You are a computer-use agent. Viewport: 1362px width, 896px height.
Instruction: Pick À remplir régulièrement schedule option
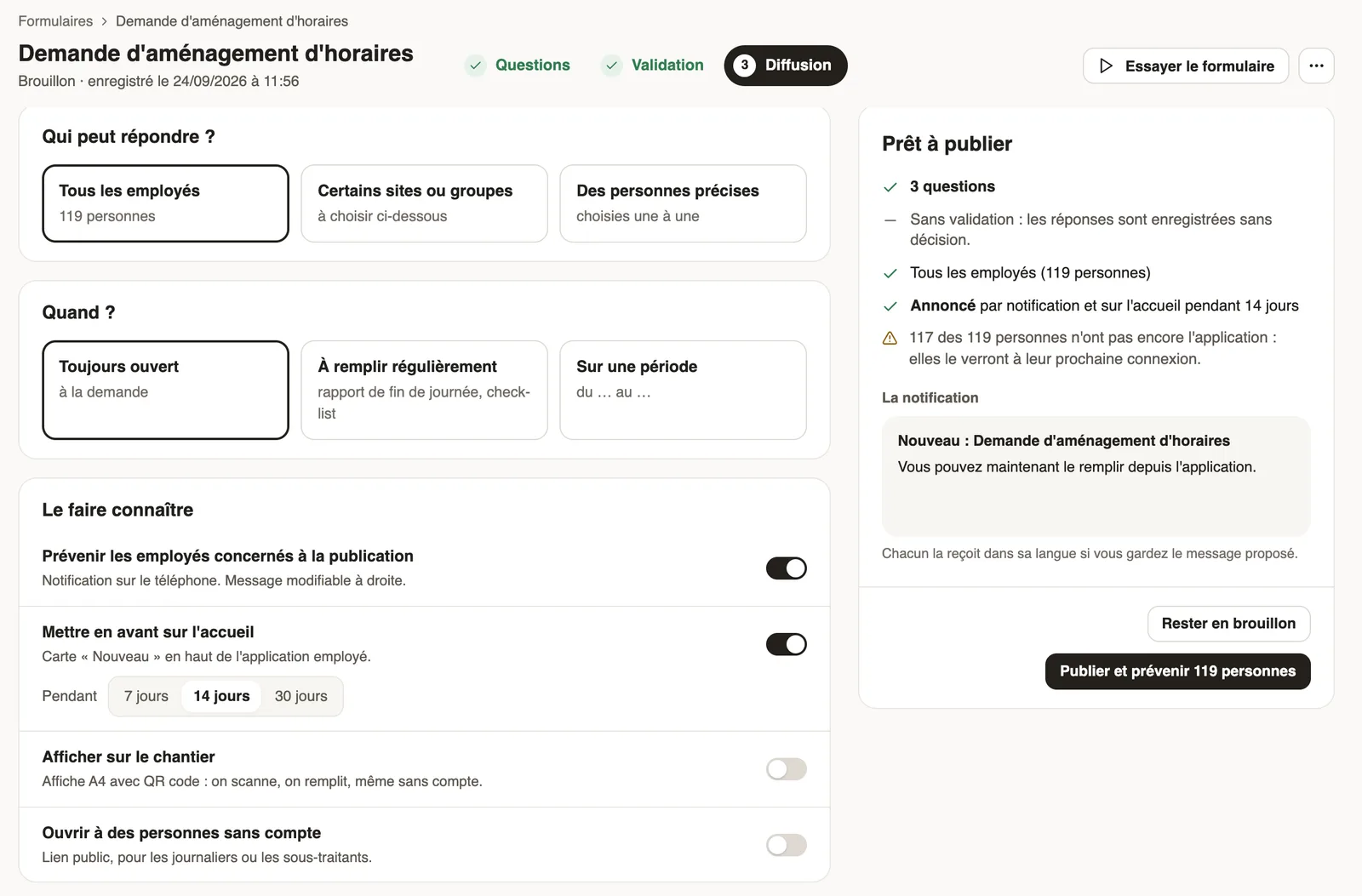[424, 390]
